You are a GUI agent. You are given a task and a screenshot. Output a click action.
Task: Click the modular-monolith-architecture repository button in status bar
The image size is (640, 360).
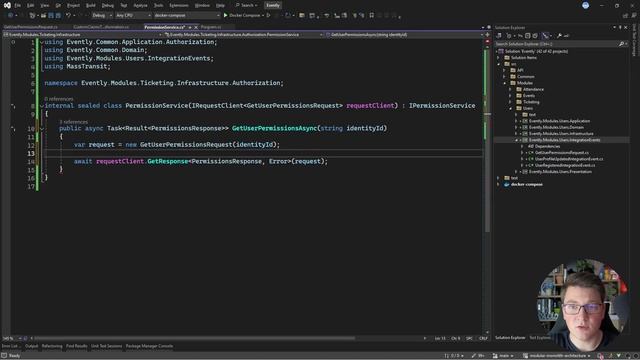tap(557, 356)
